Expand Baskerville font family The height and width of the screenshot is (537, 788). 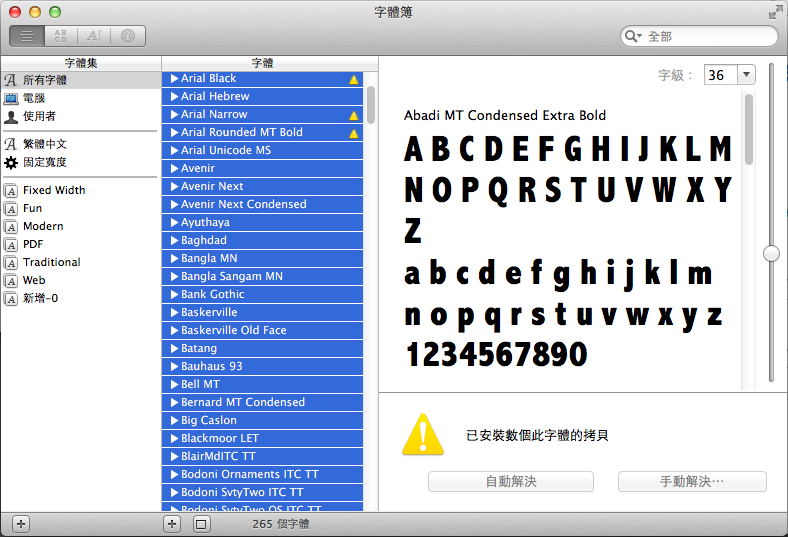[x=174, y=312]
